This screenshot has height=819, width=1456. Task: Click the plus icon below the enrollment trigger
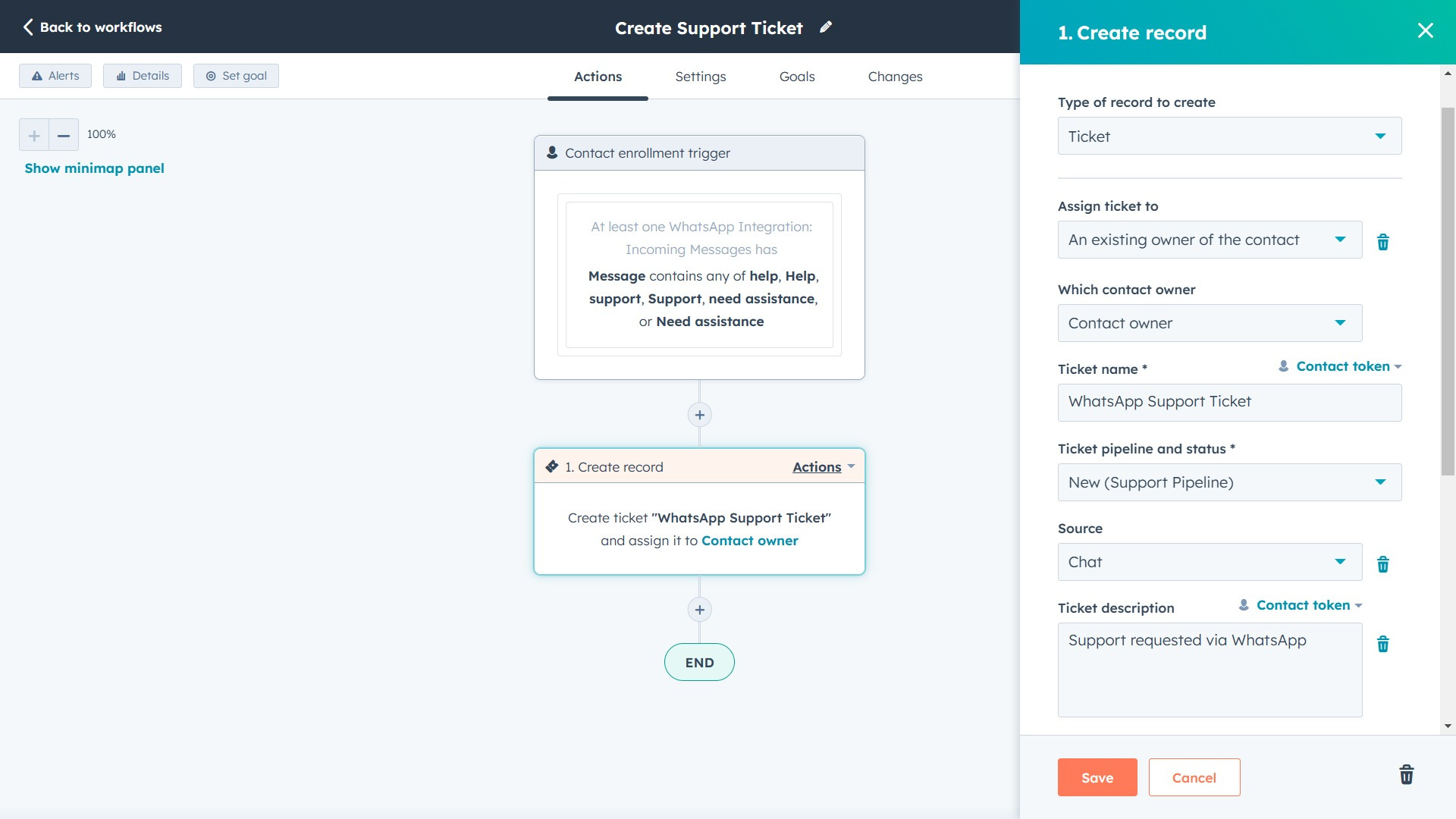coord(698,415)
